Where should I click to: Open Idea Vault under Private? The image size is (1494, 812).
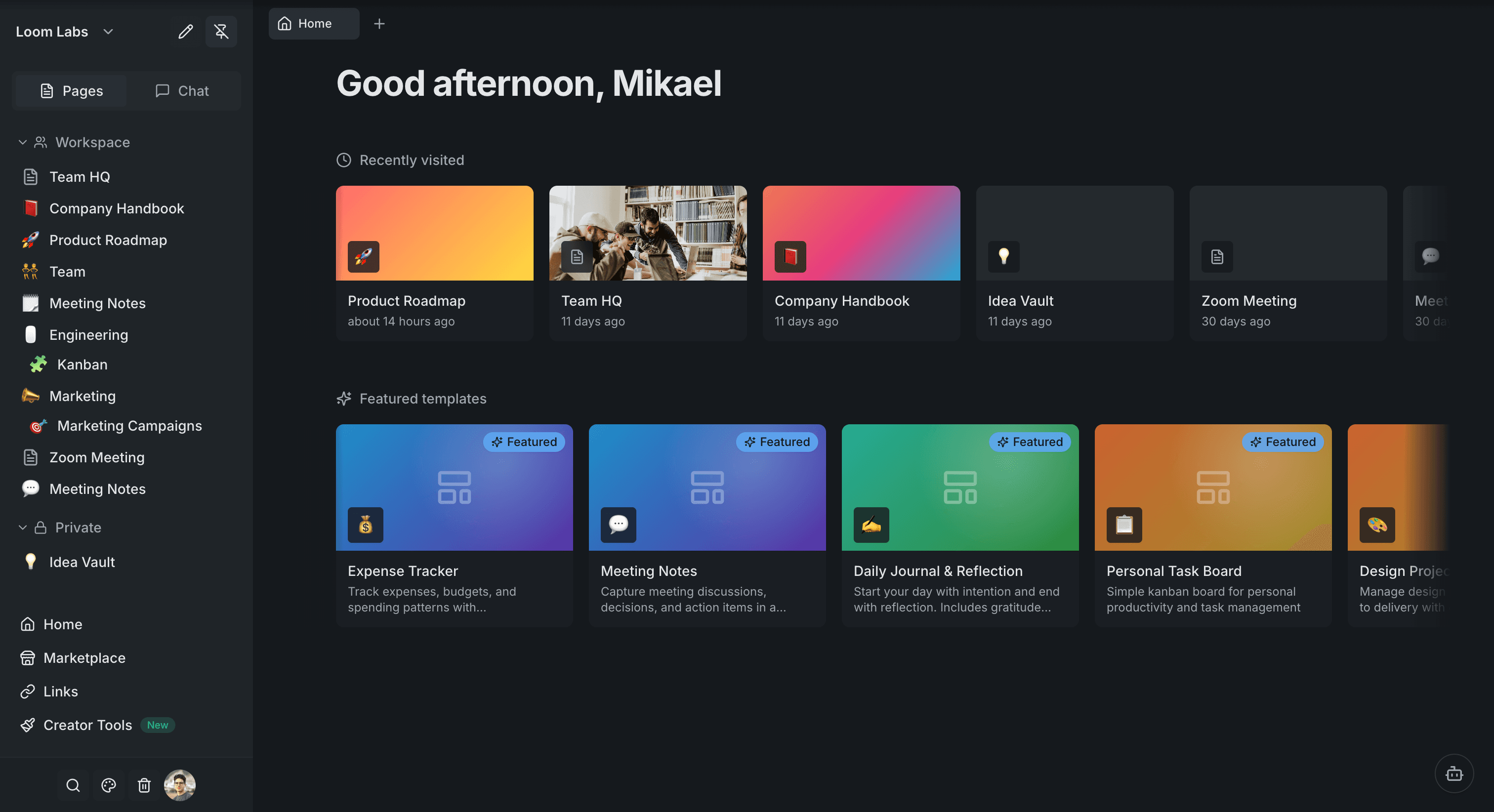tap(82, 562)
